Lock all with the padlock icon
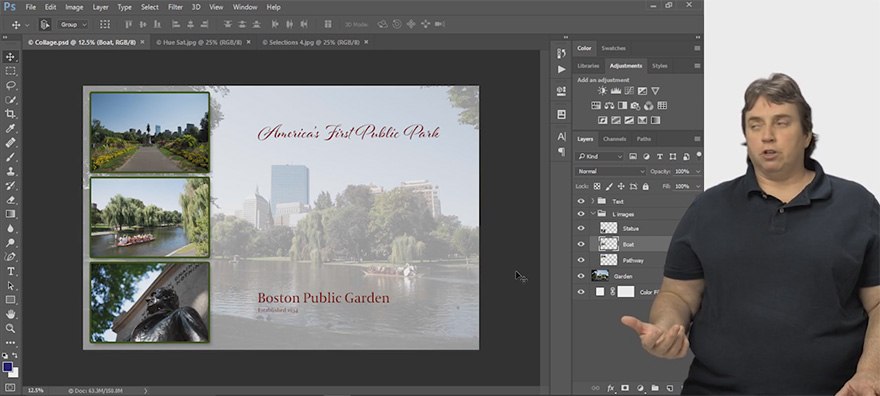The height and width of the screenshot is (396, 880). (645, 186)
